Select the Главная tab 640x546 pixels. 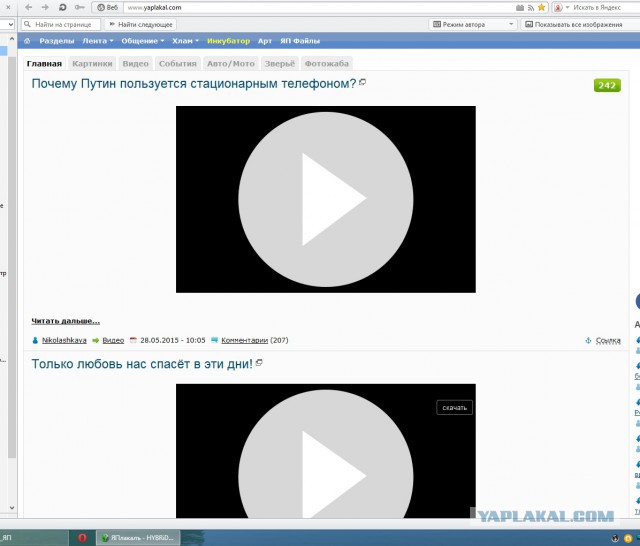click(x=44, y=63)
